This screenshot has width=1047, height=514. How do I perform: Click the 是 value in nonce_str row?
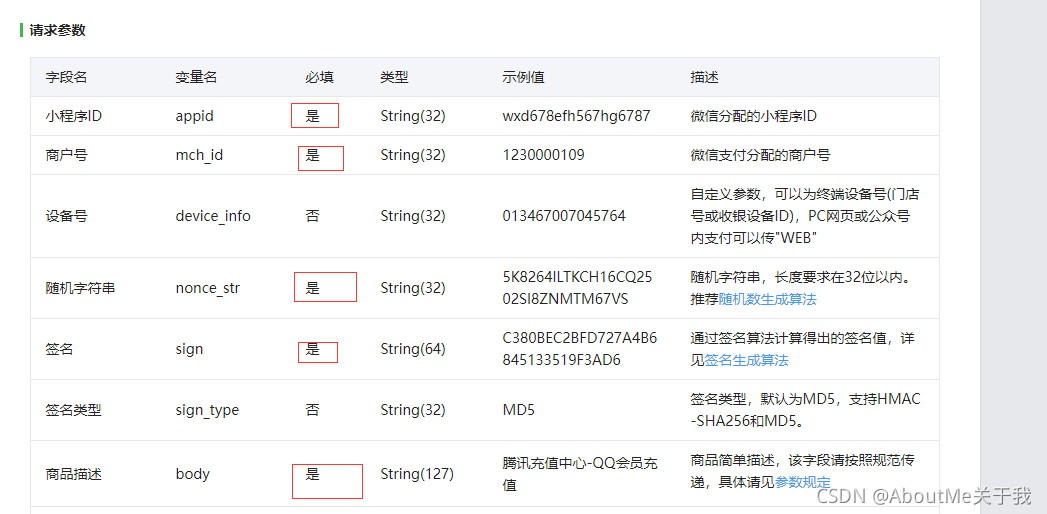312,288
